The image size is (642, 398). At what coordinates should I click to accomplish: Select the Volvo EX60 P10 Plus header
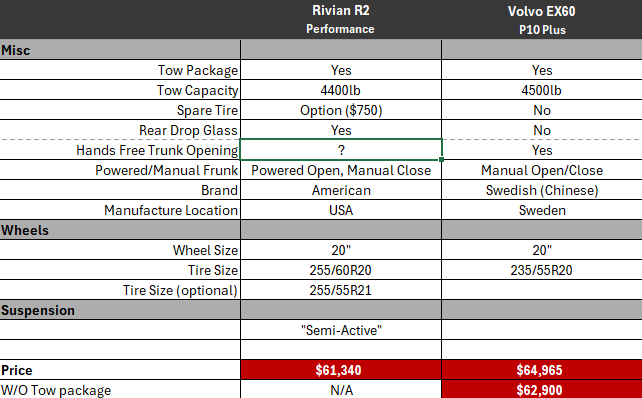542,19
